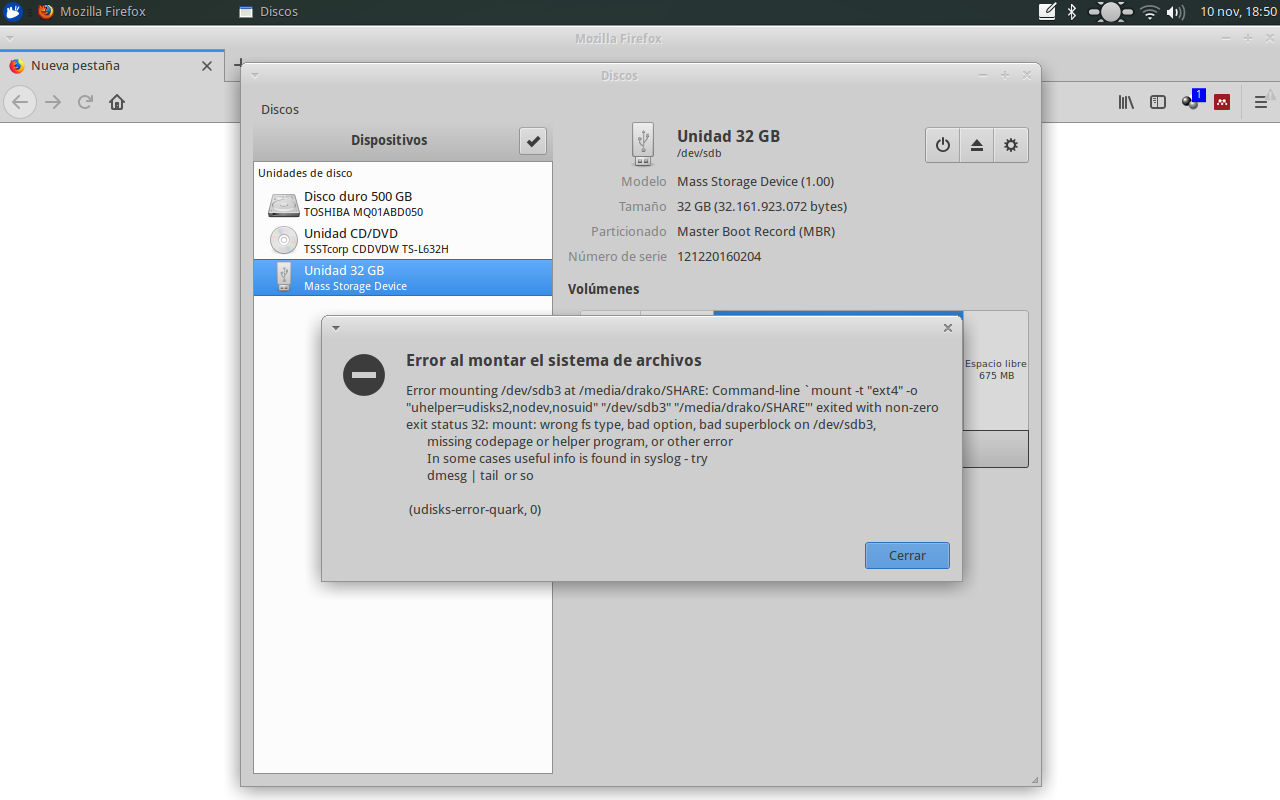
Task: Click the Firefox extension icon with blue badge
Action: coord(1191,101)
